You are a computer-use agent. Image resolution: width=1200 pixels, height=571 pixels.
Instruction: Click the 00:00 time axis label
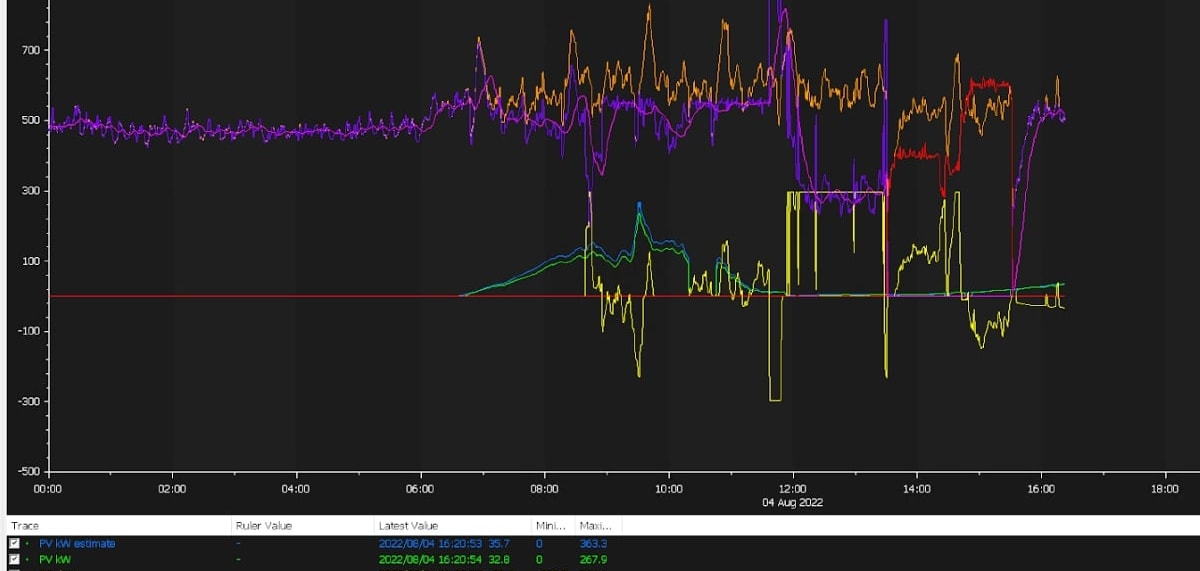tap(49, 489)
